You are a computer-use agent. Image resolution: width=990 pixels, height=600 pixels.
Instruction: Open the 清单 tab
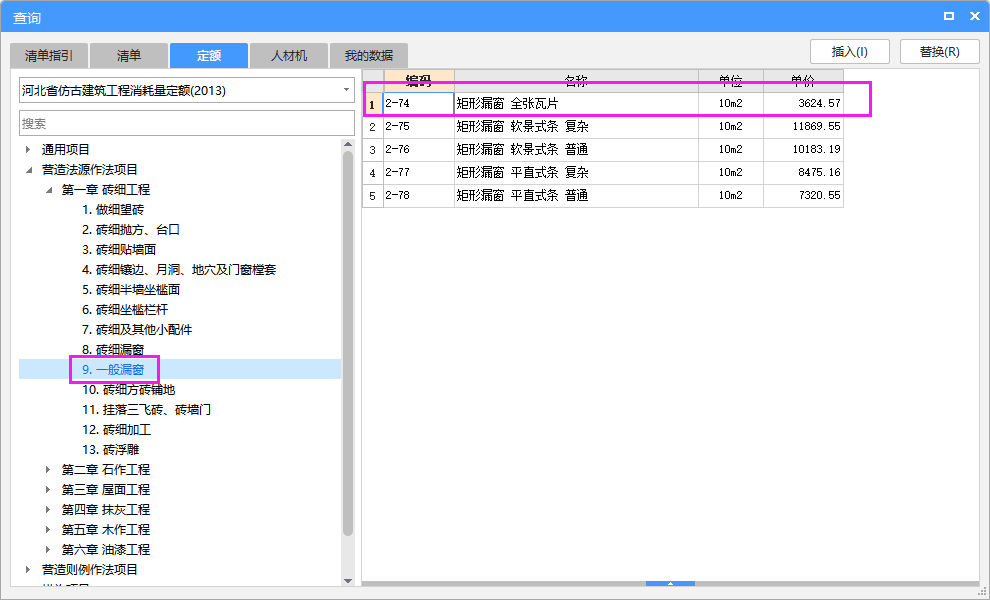click(129, 56)
